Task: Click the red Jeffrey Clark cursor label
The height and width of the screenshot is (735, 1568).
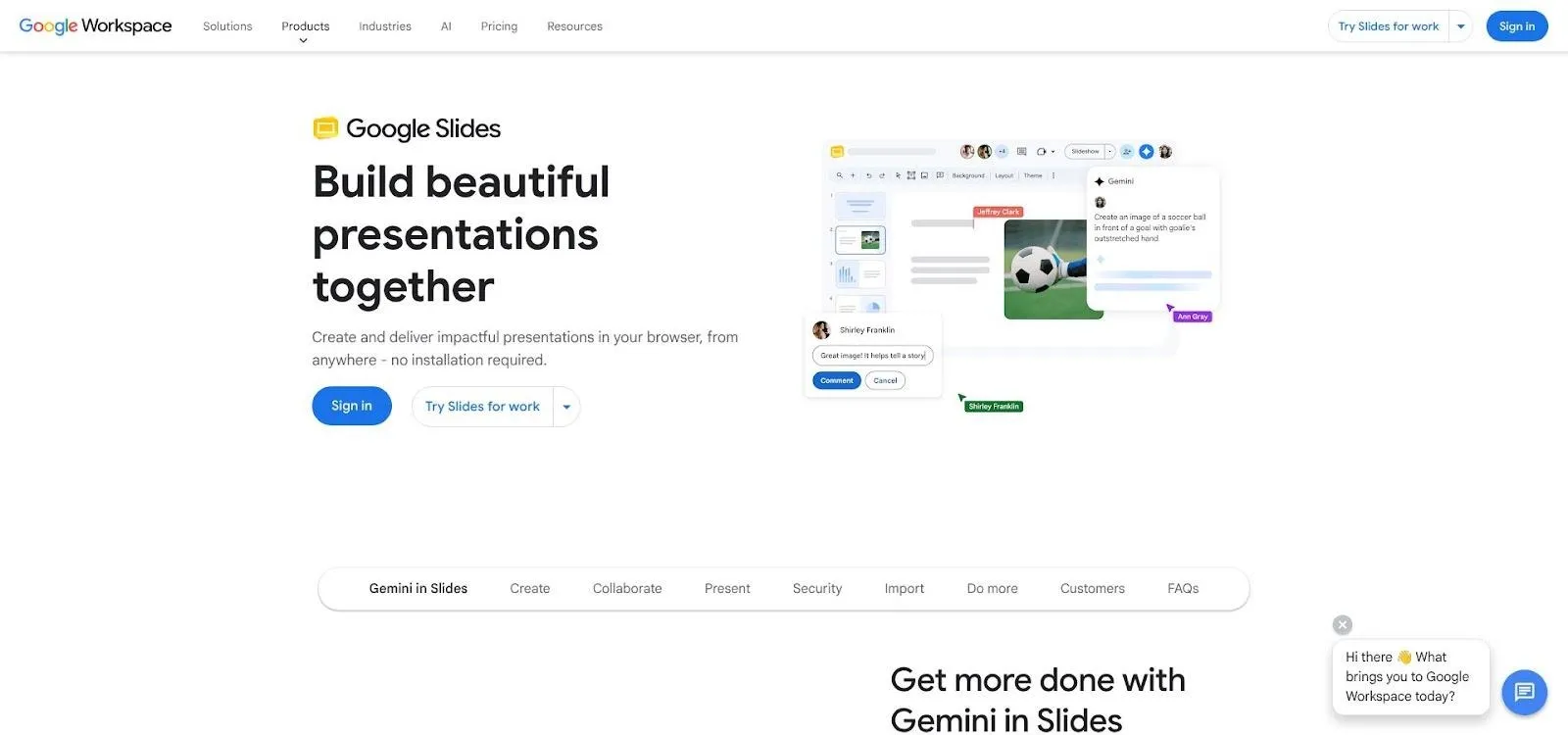Action: pos(998,212)
